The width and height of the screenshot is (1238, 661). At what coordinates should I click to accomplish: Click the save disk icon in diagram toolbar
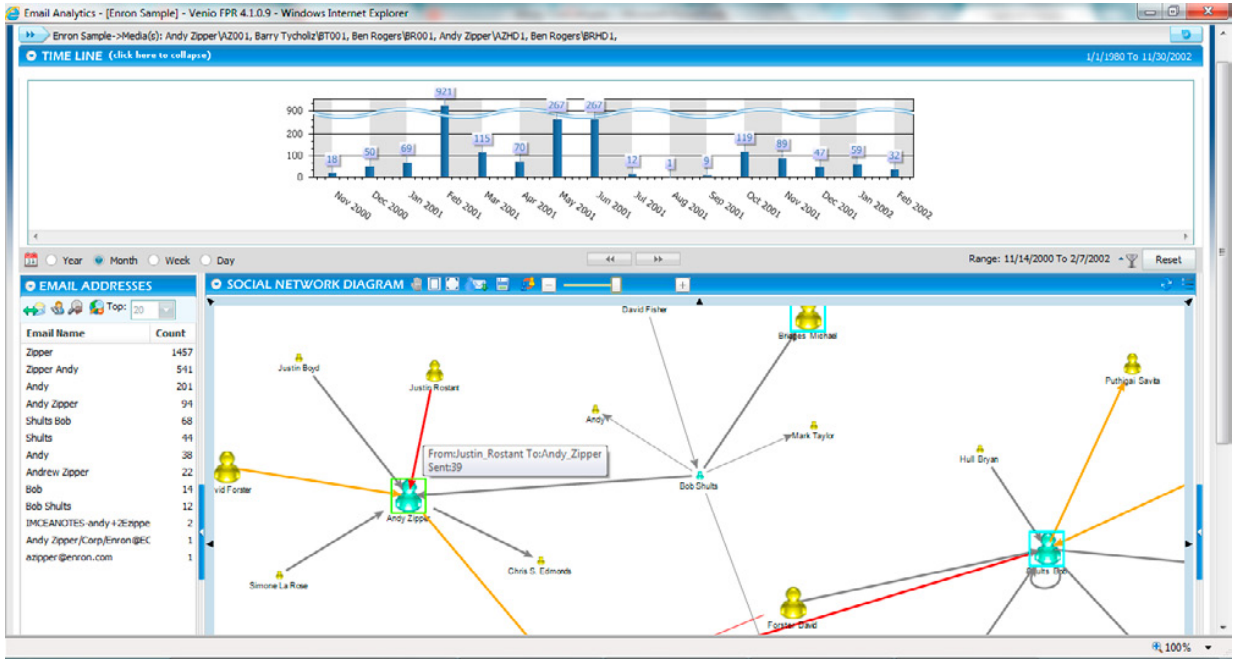(502, 285)
